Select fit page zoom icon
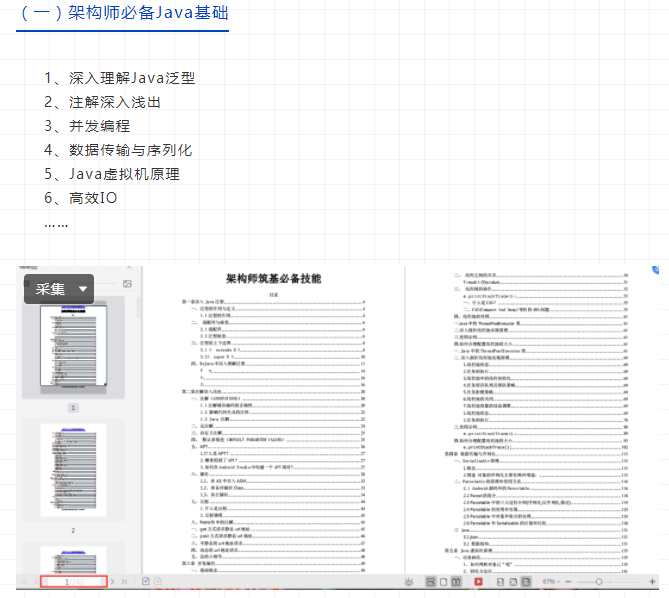The image size is (669, 598). click(x=513, y=582)
